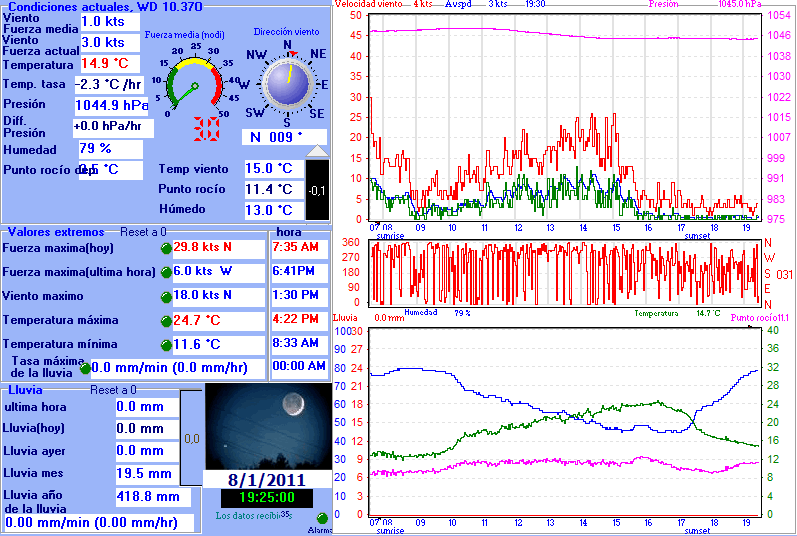Click green LED beside Temperatura máxima
This screenshot has height=536, width=797.
[166, 321]
